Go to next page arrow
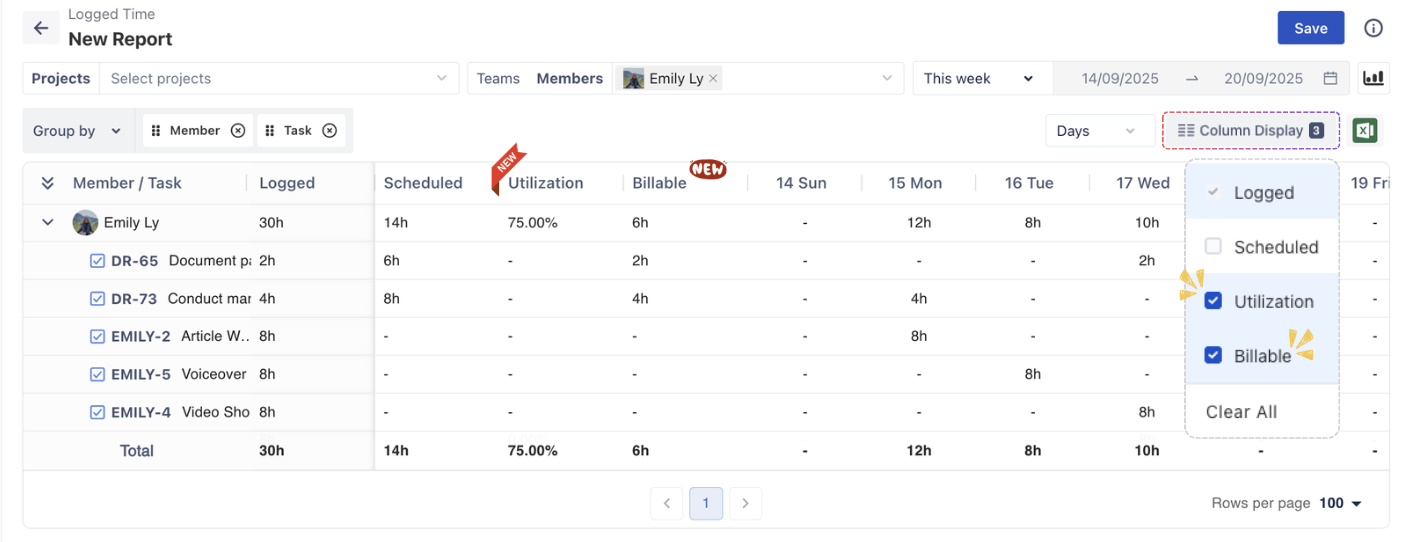This screenshot has height=542, width=1422. [745, 504]
